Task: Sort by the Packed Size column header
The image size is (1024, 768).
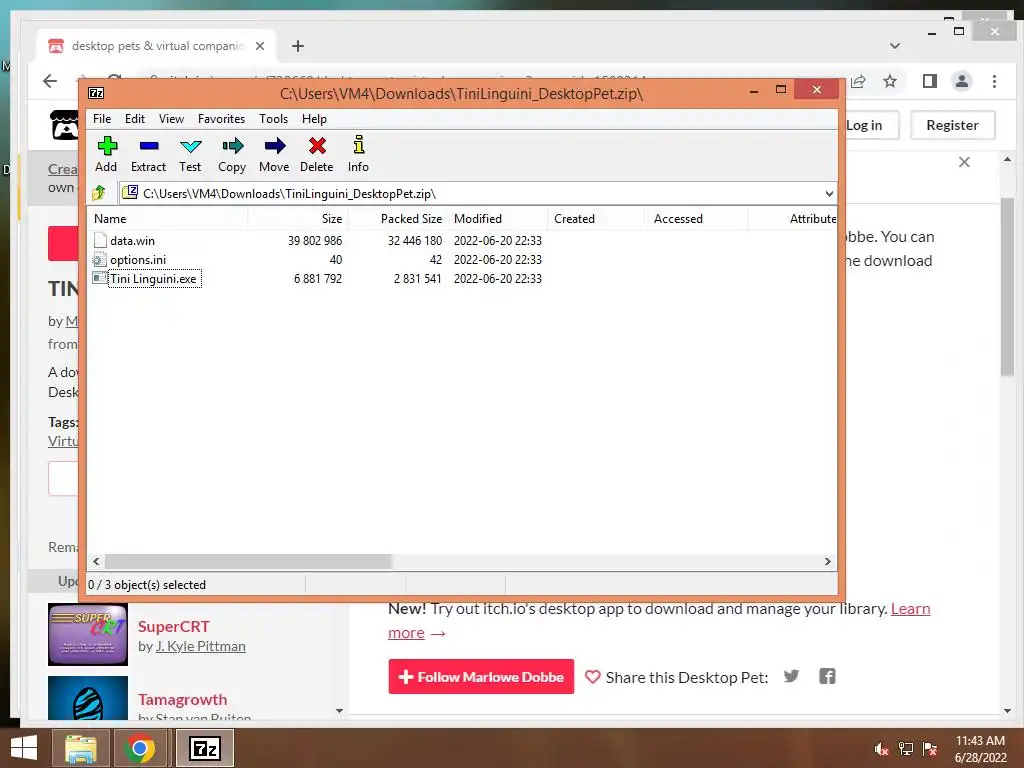Action: tap(397, 219)
